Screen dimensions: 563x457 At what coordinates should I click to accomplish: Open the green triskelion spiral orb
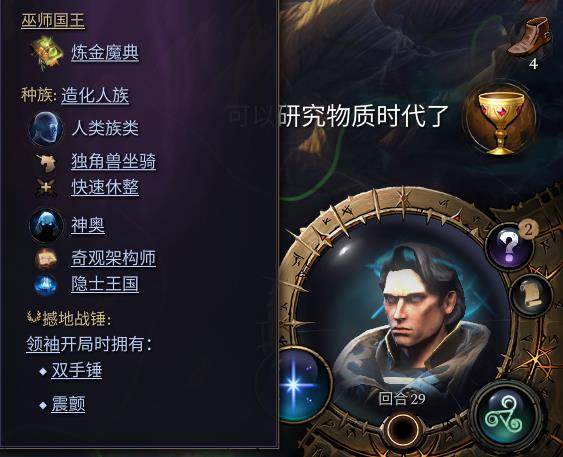coord(507,415)
